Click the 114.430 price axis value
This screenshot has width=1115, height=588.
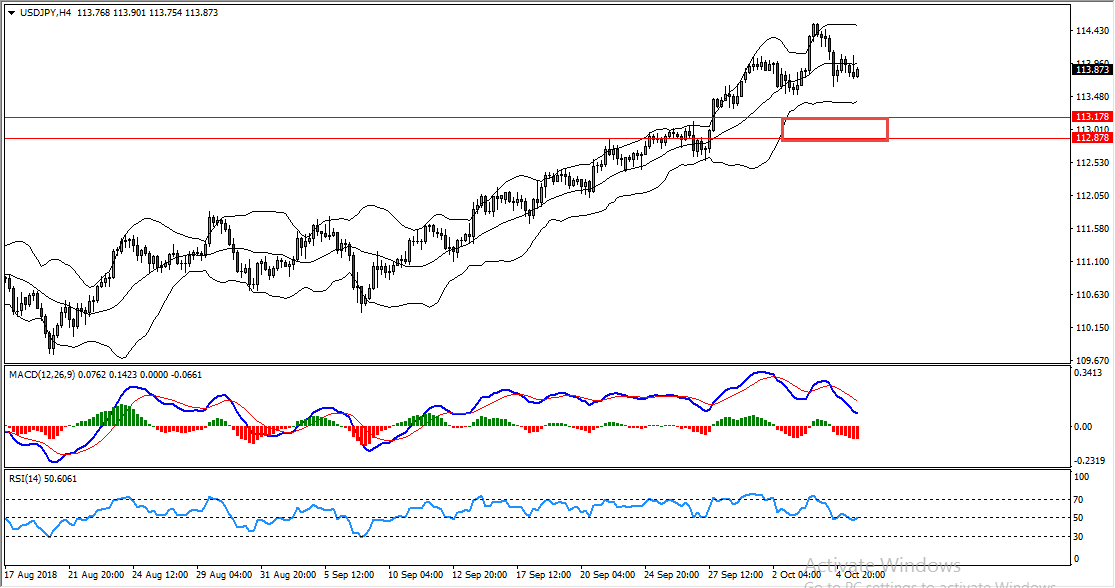[1092, 31]
